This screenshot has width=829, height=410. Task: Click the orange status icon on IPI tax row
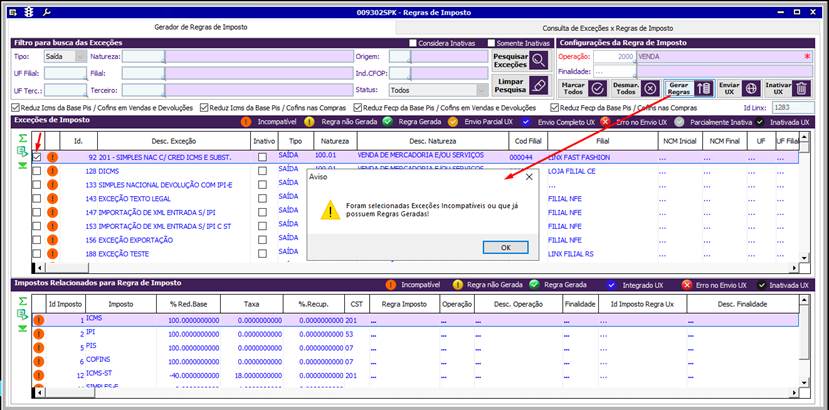(39, 334)
